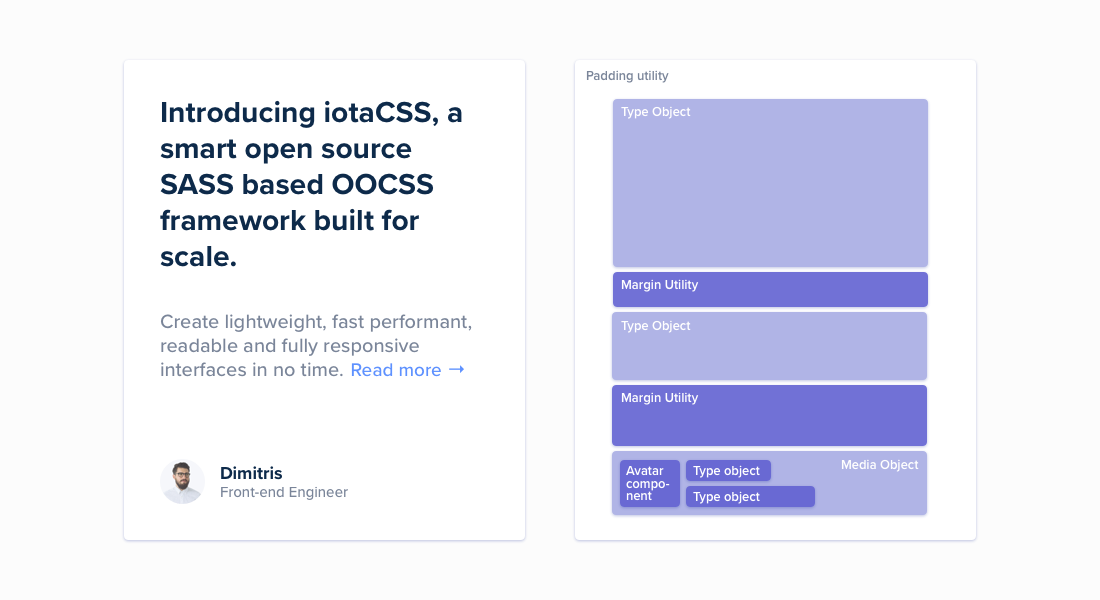Click the upper Type object chip inside Media Object

(728, 470)
